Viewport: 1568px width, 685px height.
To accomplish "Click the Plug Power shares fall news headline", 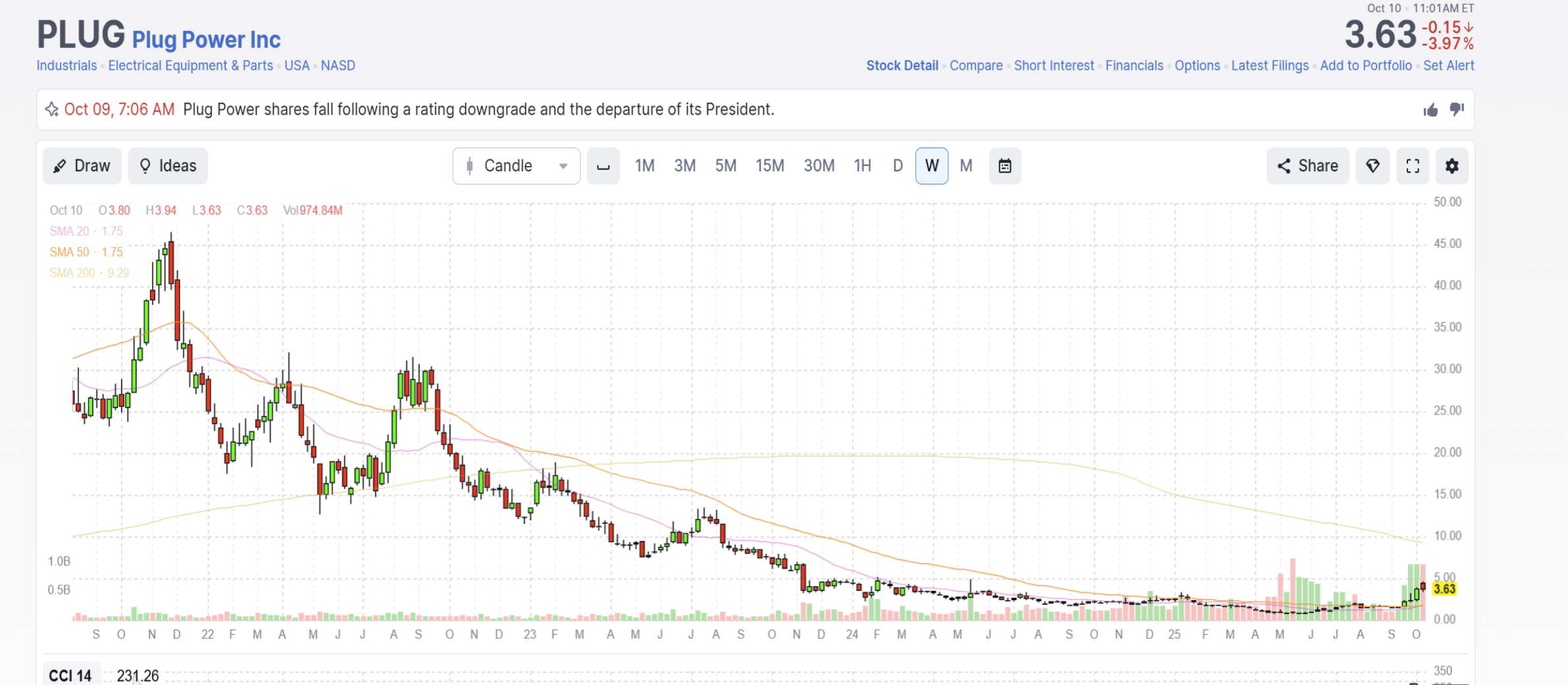I will [x=479, y=109].
